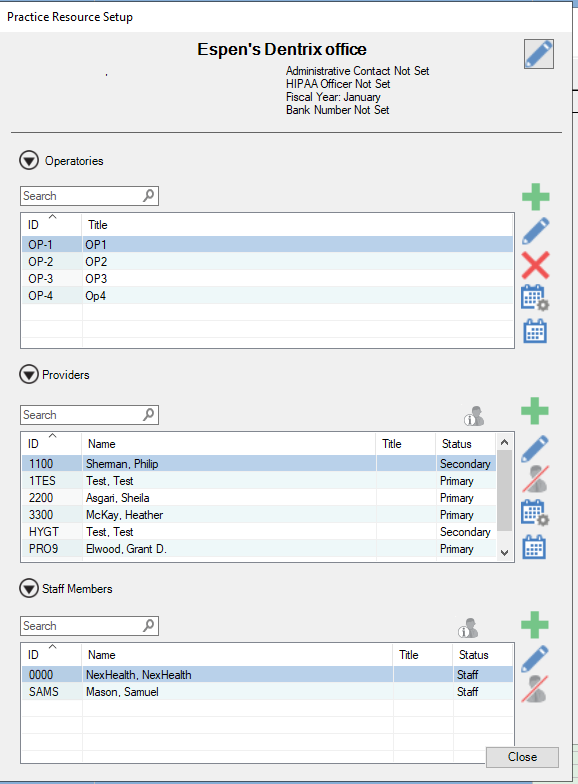Select provider Sherman, Philip

click(259, 464)
